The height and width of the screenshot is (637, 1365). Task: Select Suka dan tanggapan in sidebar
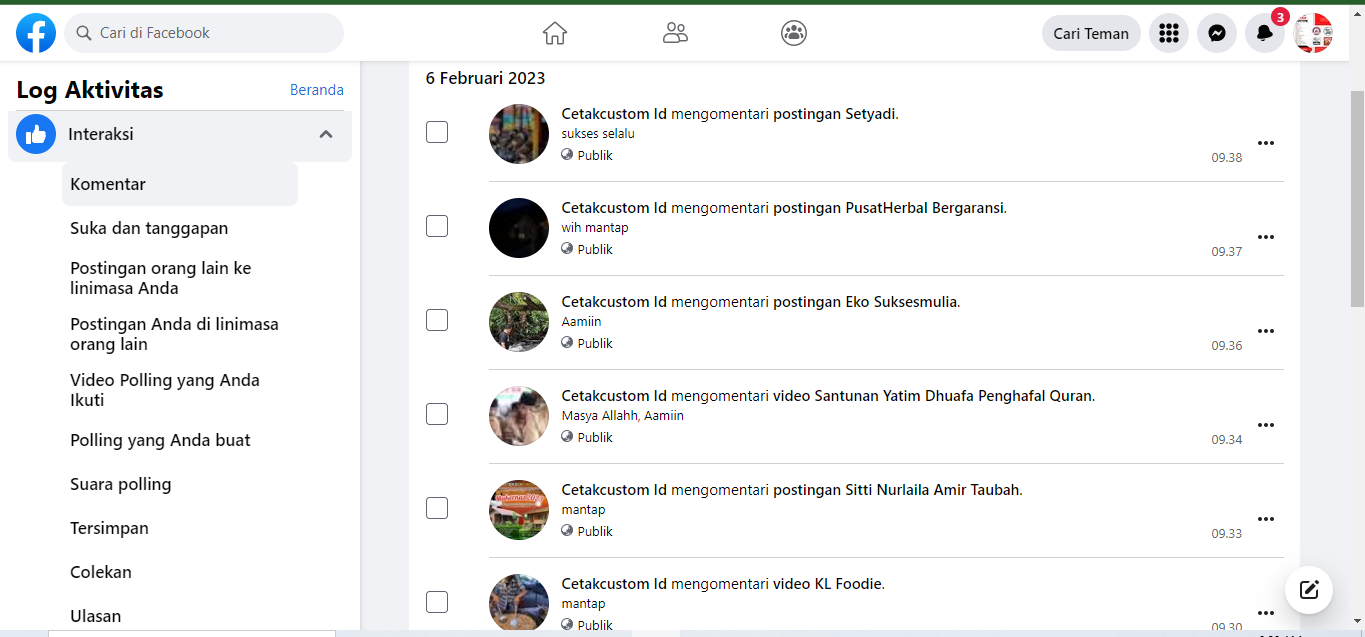click(x=149, y=228)
